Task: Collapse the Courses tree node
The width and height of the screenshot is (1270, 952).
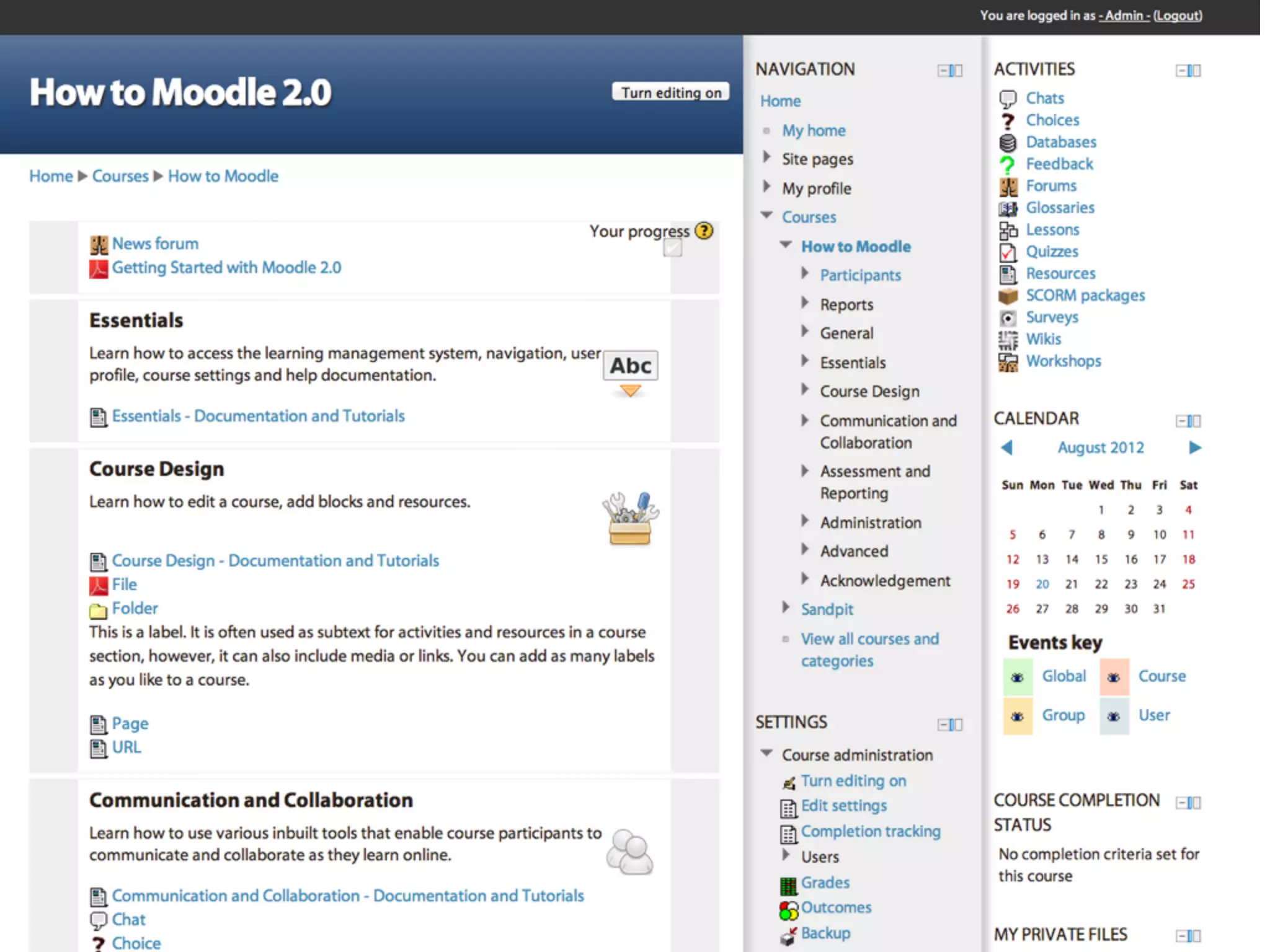Action: coord(767,216)
